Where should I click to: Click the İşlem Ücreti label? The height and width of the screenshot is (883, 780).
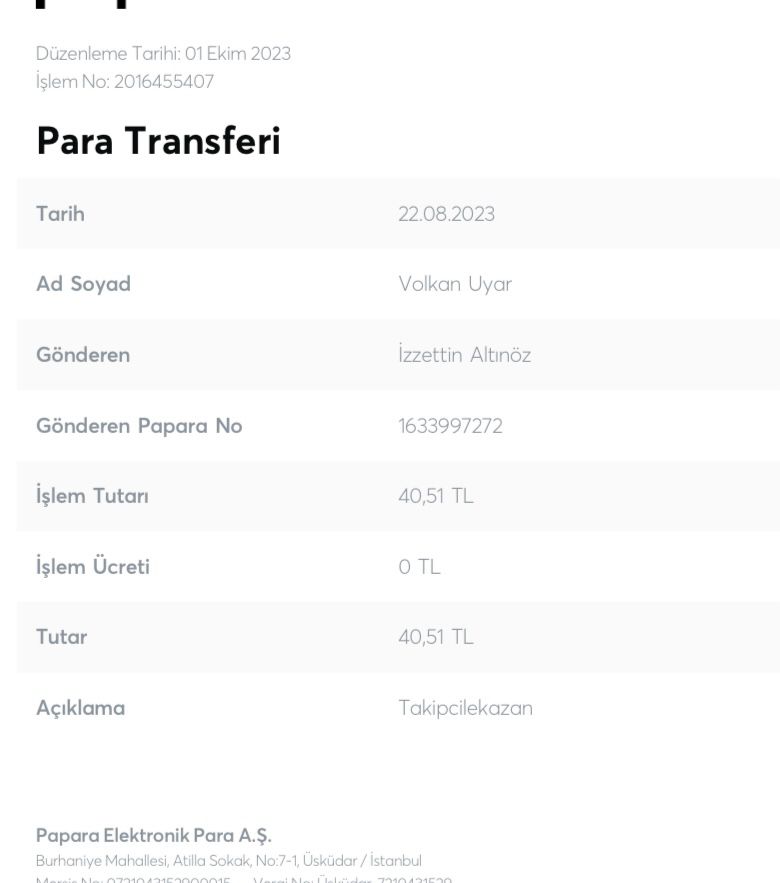[x=93, y=566]
